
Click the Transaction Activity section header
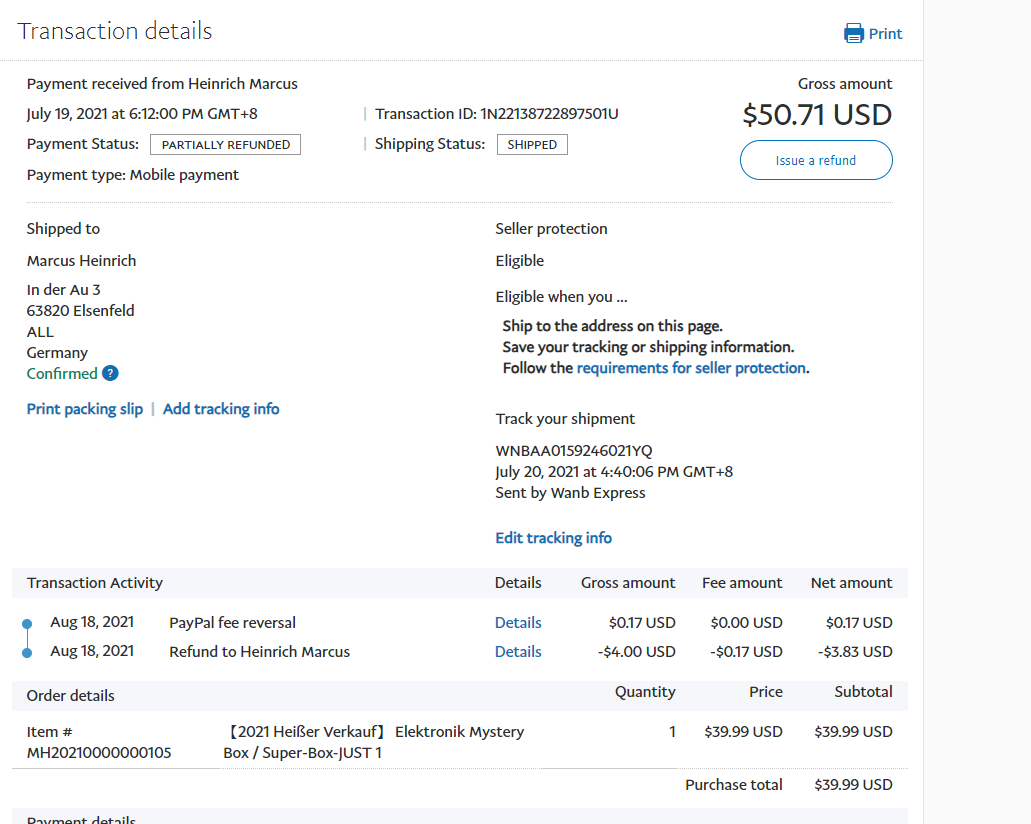[95, 583]
